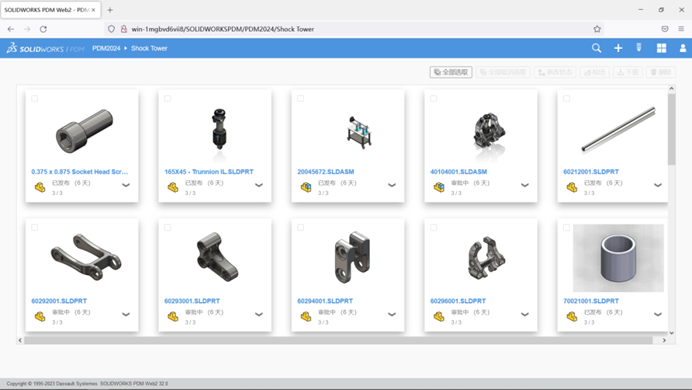This screenshot has height=390, width=692.
Task: Click part icon under 60292001.SLDPRT
Action: (40, 316)
